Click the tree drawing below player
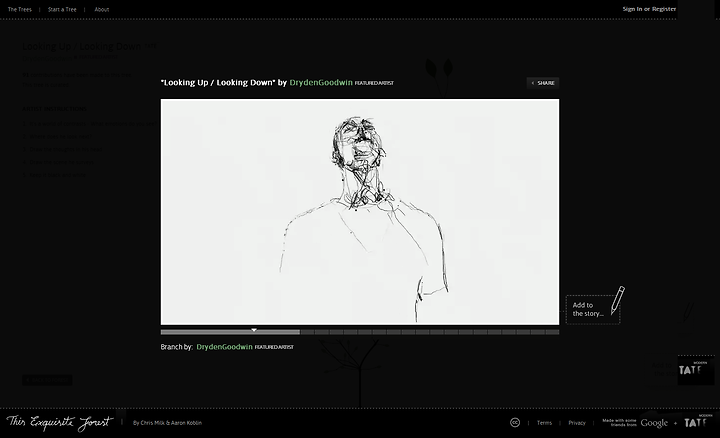The height and width of the screenshot is (438, 720). click(356, 372)
